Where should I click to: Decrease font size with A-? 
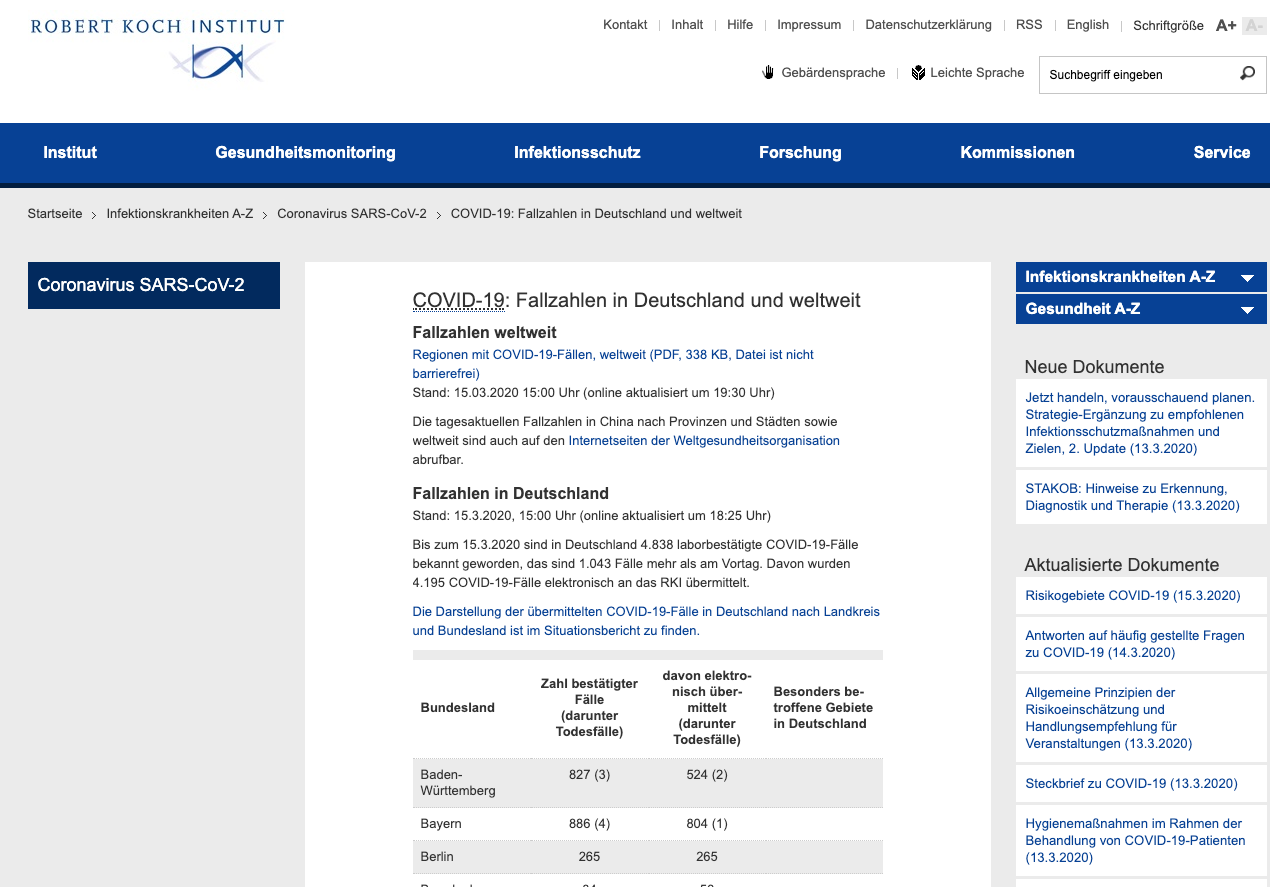pos(1253,25)
